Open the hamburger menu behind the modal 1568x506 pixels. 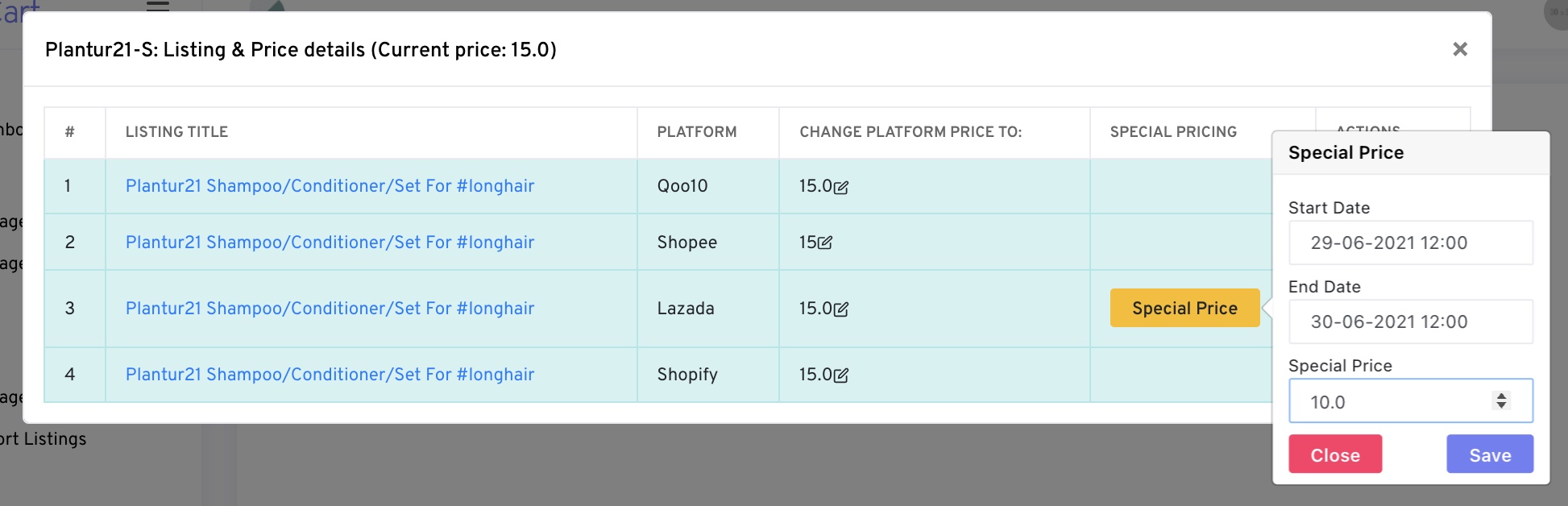[158, 6]
